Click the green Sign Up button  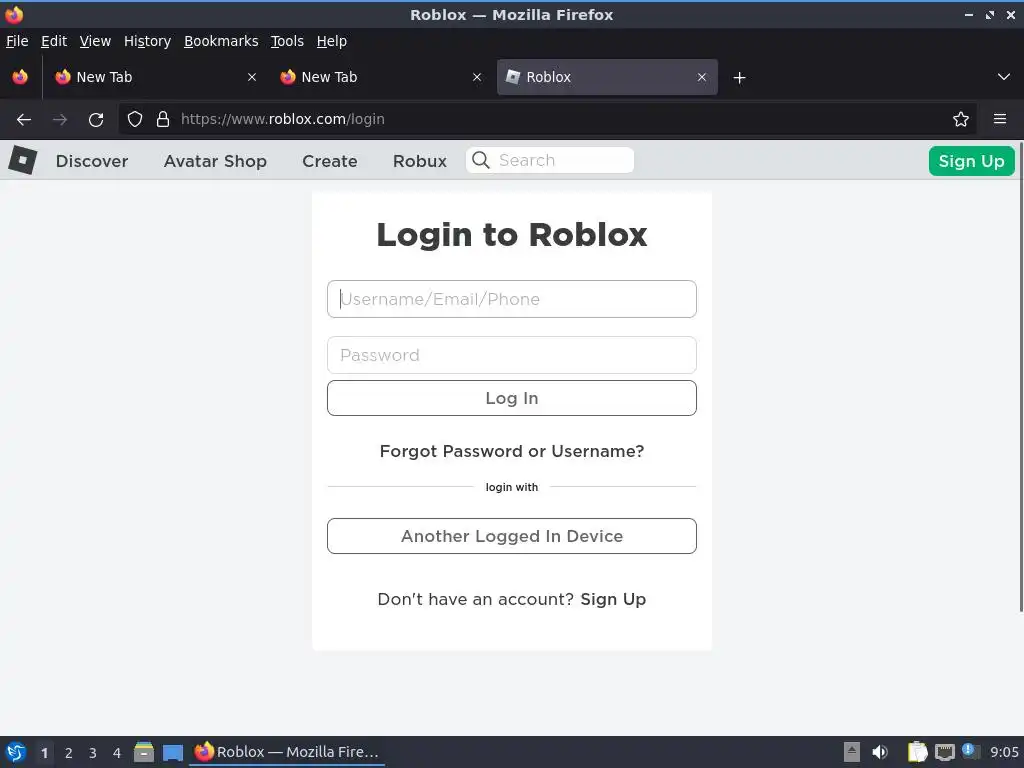point(971,161)
